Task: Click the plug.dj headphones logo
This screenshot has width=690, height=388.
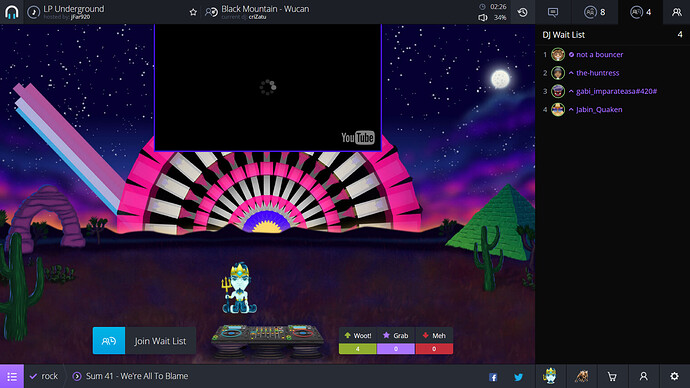Action: tap(11, 12)
